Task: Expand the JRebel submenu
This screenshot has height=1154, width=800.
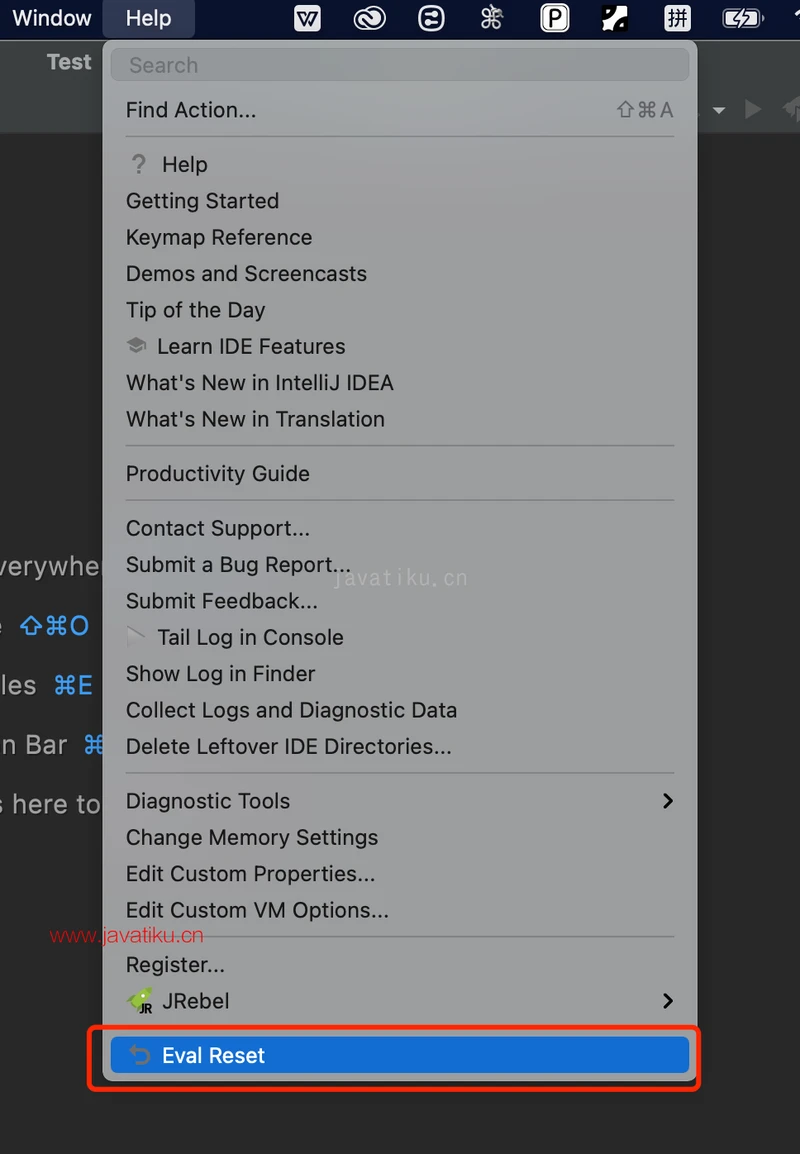Action: pos(668,1001)
